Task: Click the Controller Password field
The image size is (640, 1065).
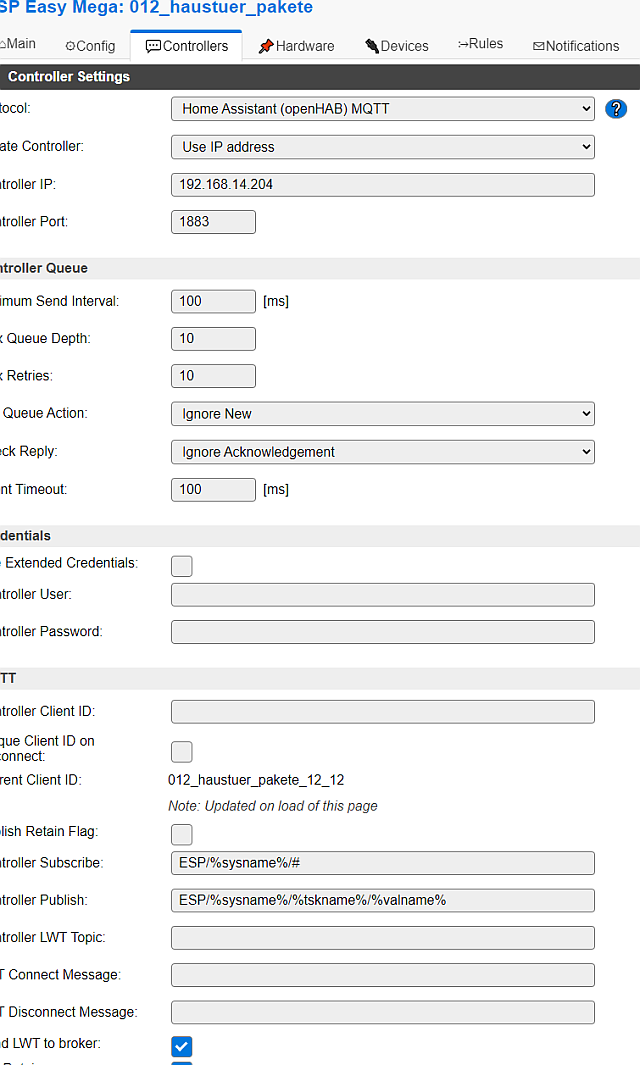Action: [383, 632]
